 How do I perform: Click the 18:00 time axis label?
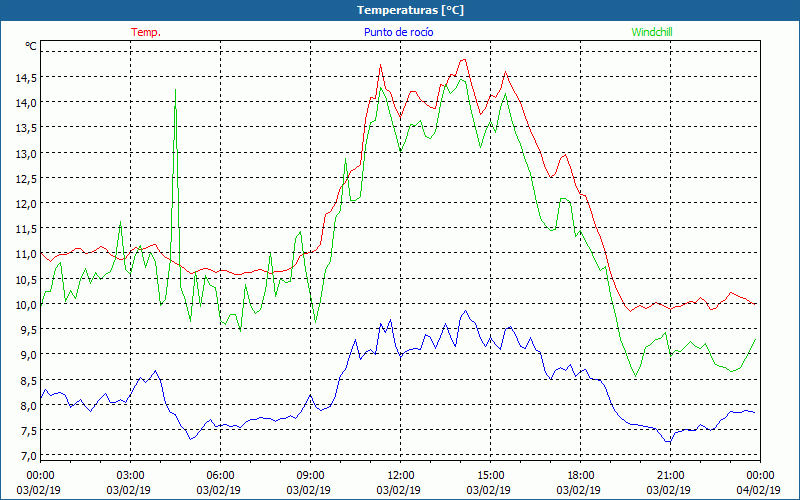[x=581, y=476]
